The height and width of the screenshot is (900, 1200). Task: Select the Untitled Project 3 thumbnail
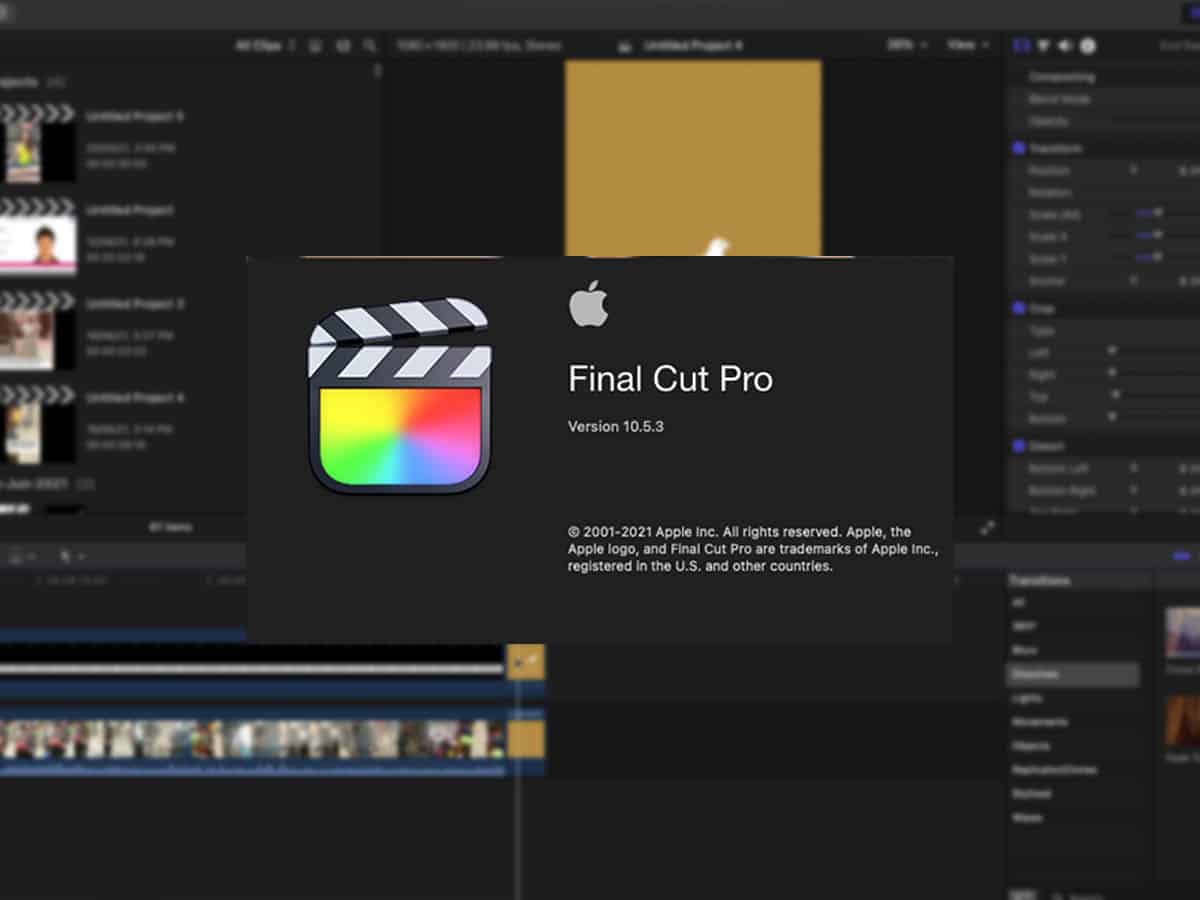[37, 332]
